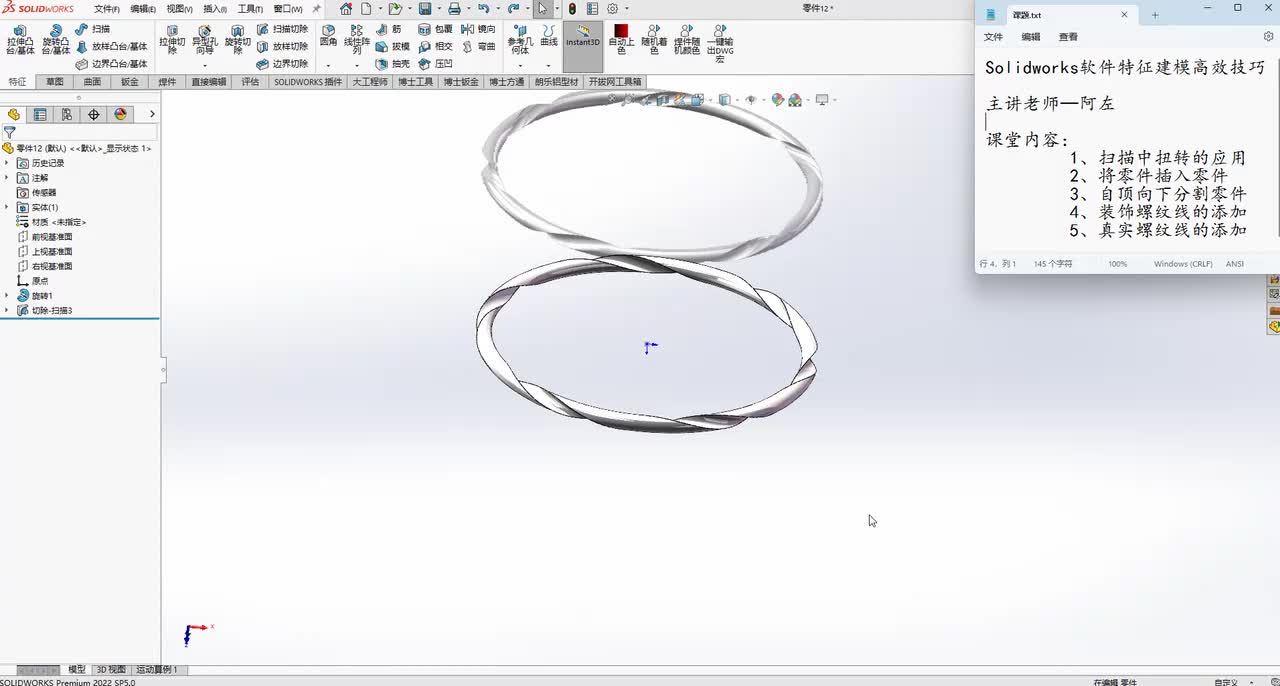Select the 前视基准面 plane in tree
The width and height of the screenshot is (1280, 686).
[x=45, y=237]
